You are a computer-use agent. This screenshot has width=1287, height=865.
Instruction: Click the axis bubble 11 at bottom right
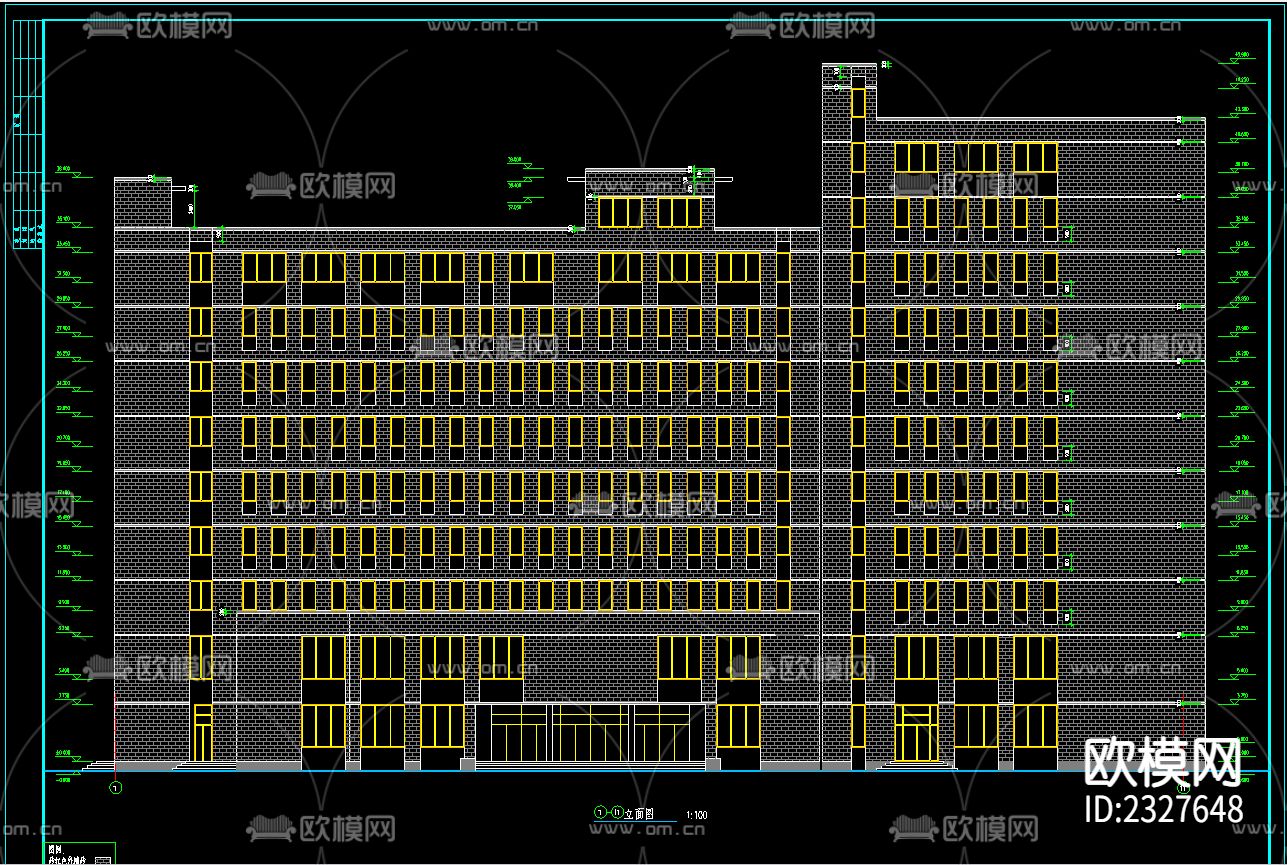[1184, 788]
